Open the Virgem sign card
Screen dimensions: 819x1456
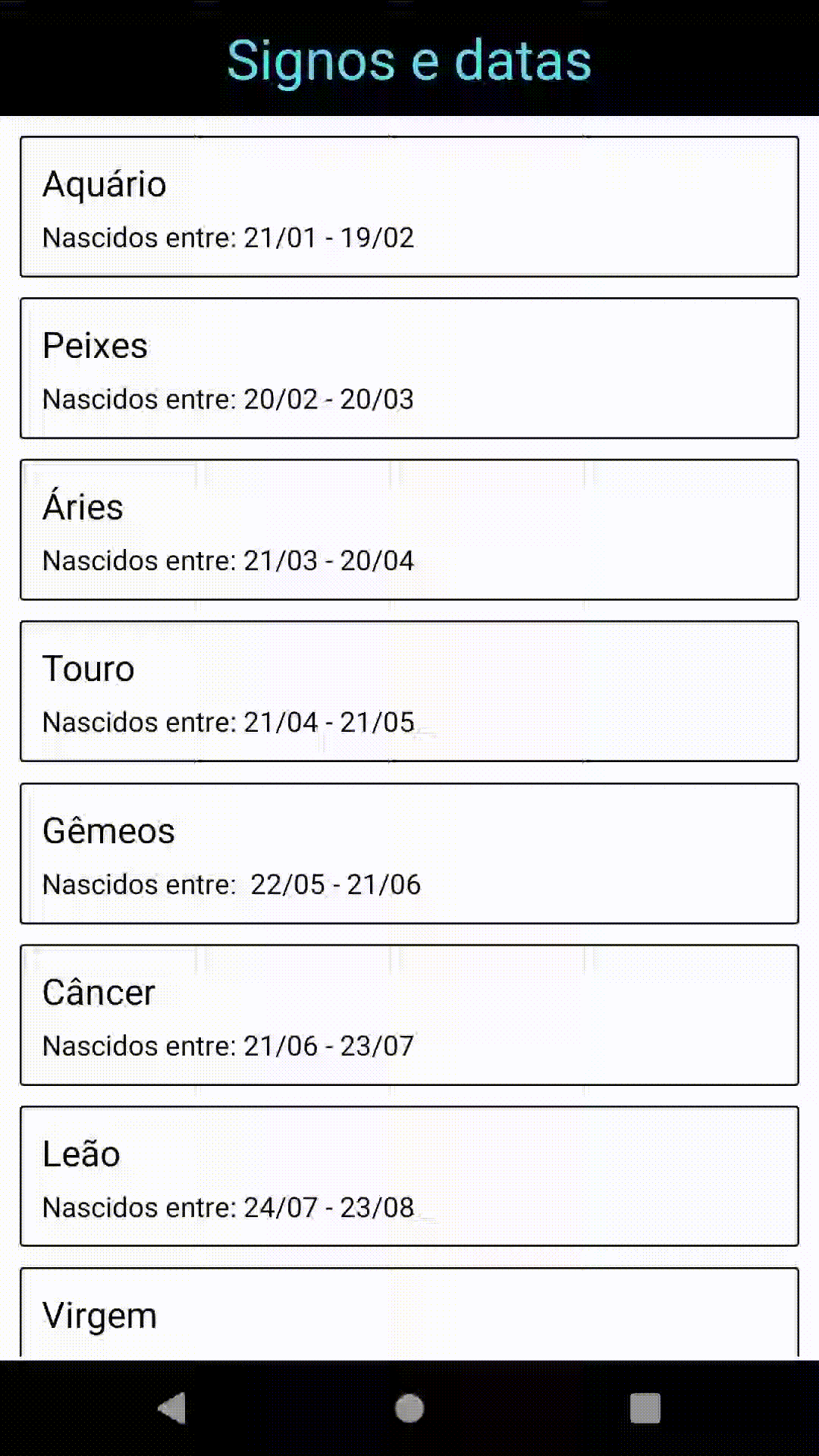click(x=409, y=1315)
